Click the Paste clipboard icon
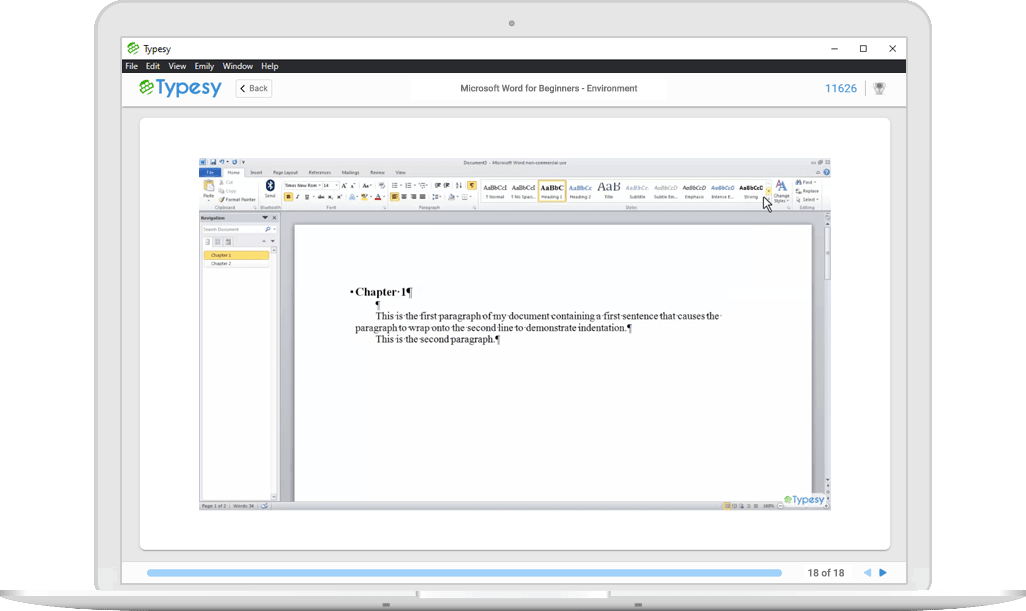 pos(209,188)
